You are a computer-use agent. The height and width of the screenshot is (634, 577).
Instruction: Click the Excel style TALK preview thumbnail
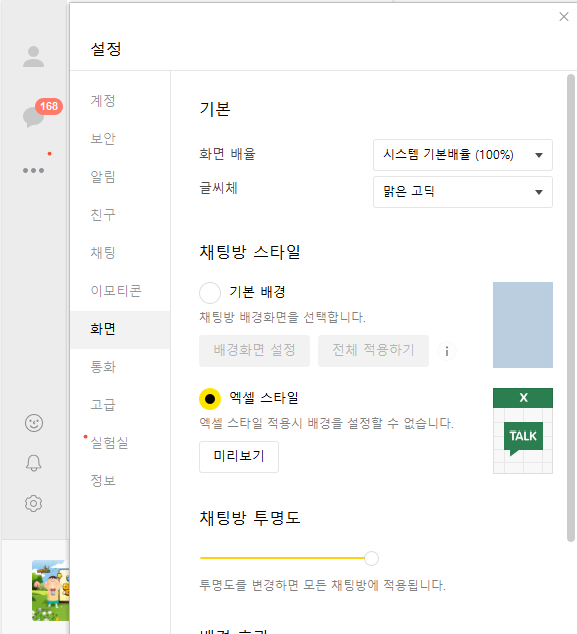click(x=522, y=431)
